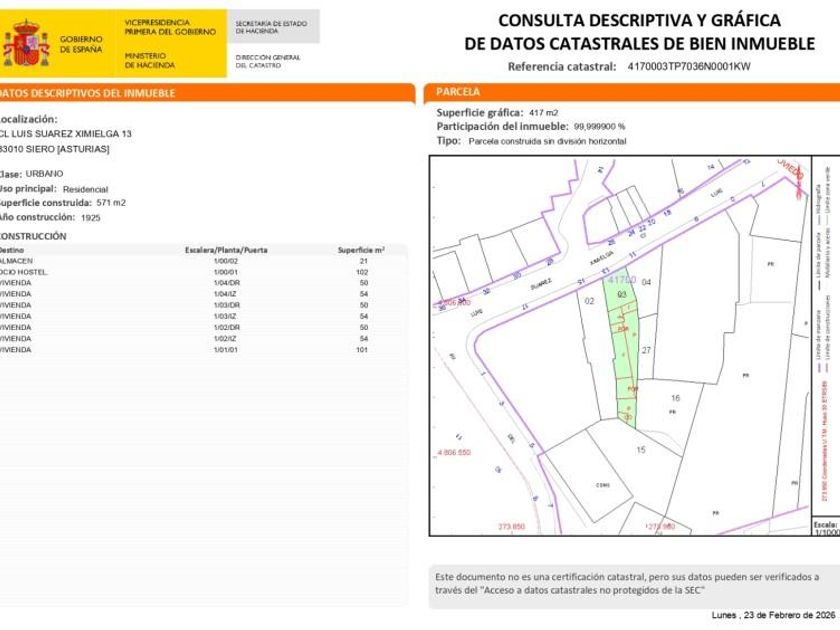Click cadastral reference 4170003TP7036N0001KW

(x=689, y=66)
